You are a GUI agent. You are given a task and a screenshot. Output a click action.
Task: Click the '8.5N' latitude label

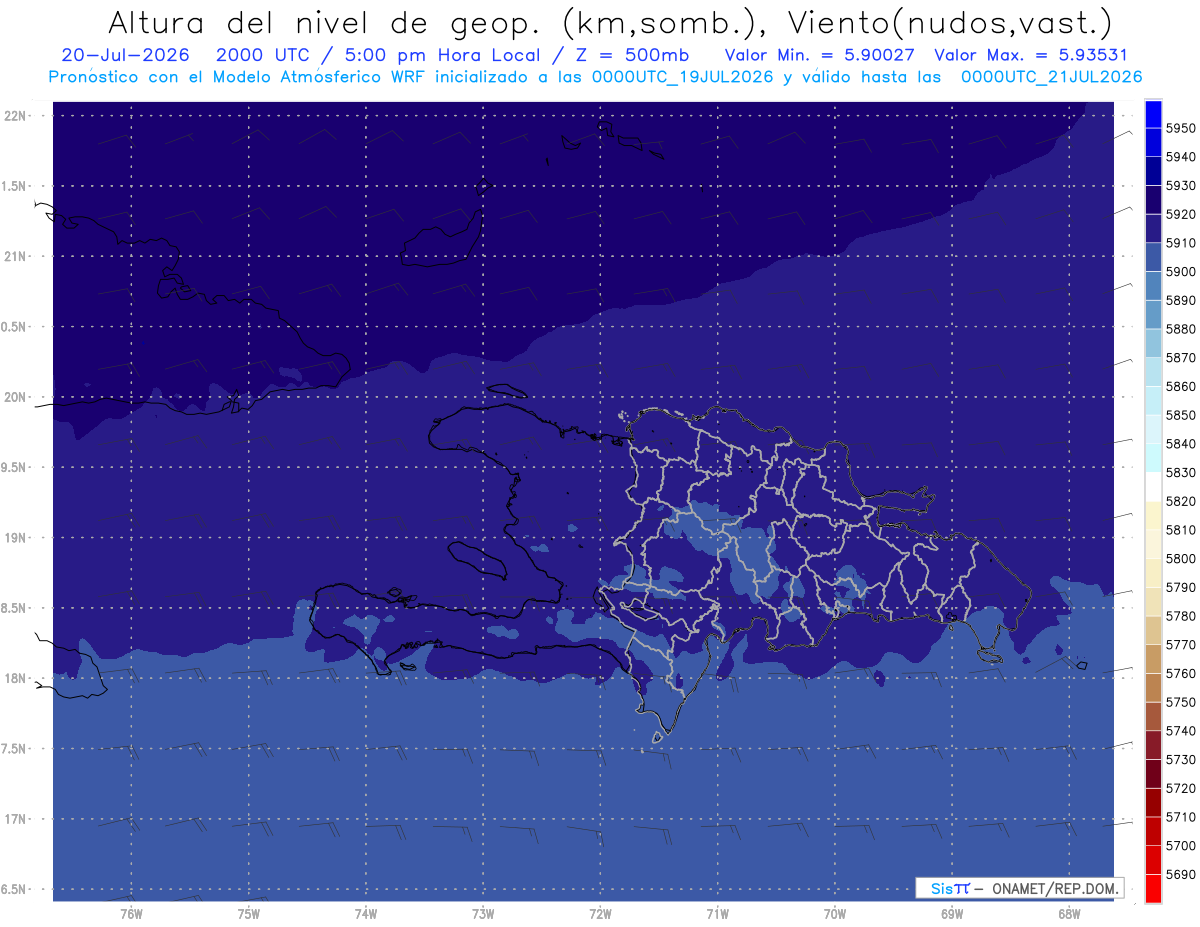[15, 608]
